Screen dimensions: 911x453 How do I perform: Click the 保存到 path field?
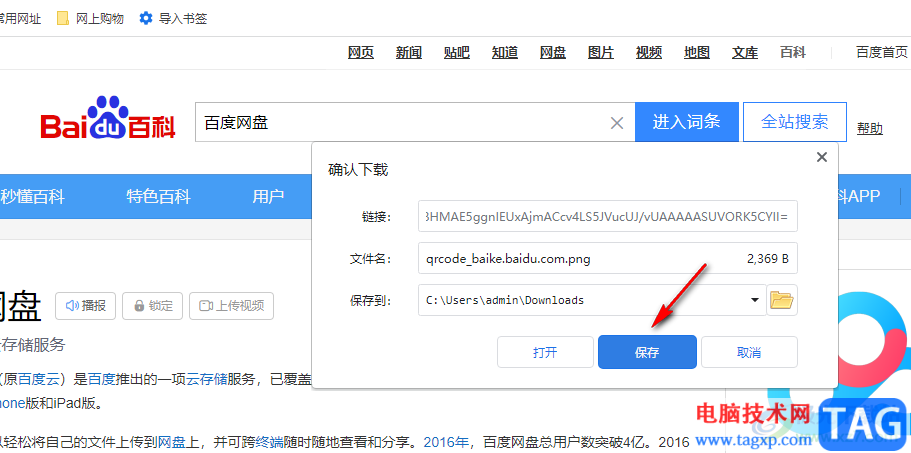tap(592, 300)
